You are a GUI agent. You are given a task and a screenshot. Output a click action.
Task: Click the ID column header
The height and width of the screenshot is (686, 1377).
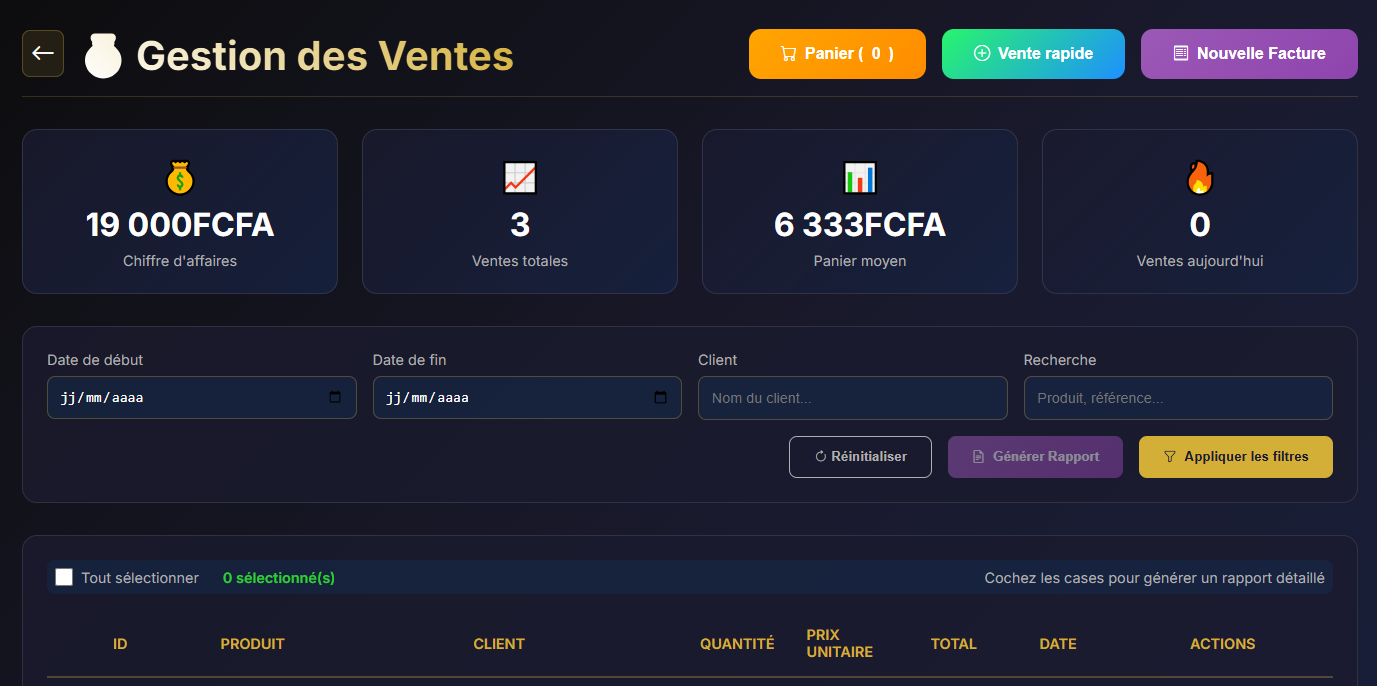(120, 644)
